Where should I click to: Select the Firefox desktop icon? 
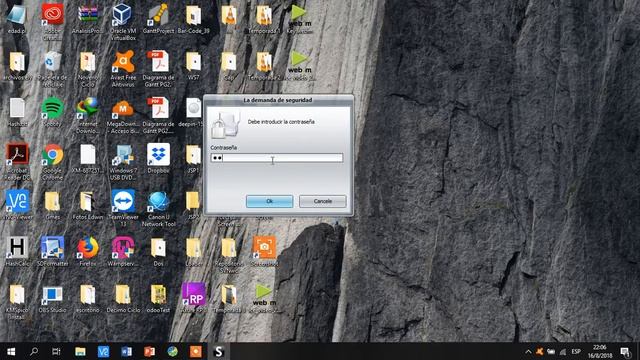pos(88,251)
